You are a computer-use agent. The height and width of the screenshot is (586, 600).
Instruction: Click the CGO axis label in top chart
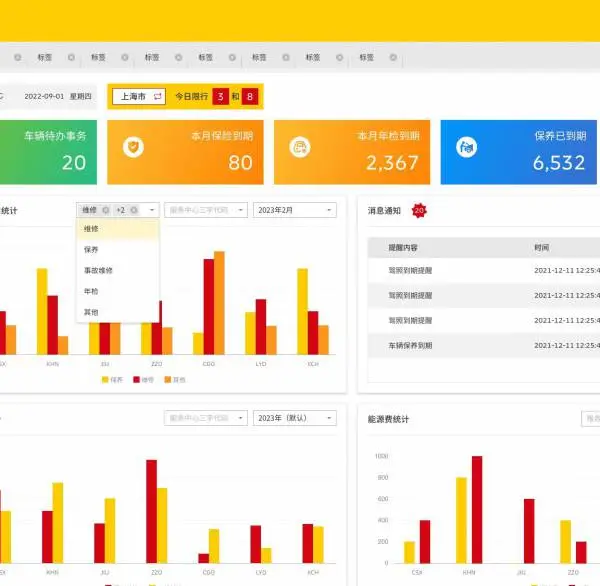(x=209, y=364)
